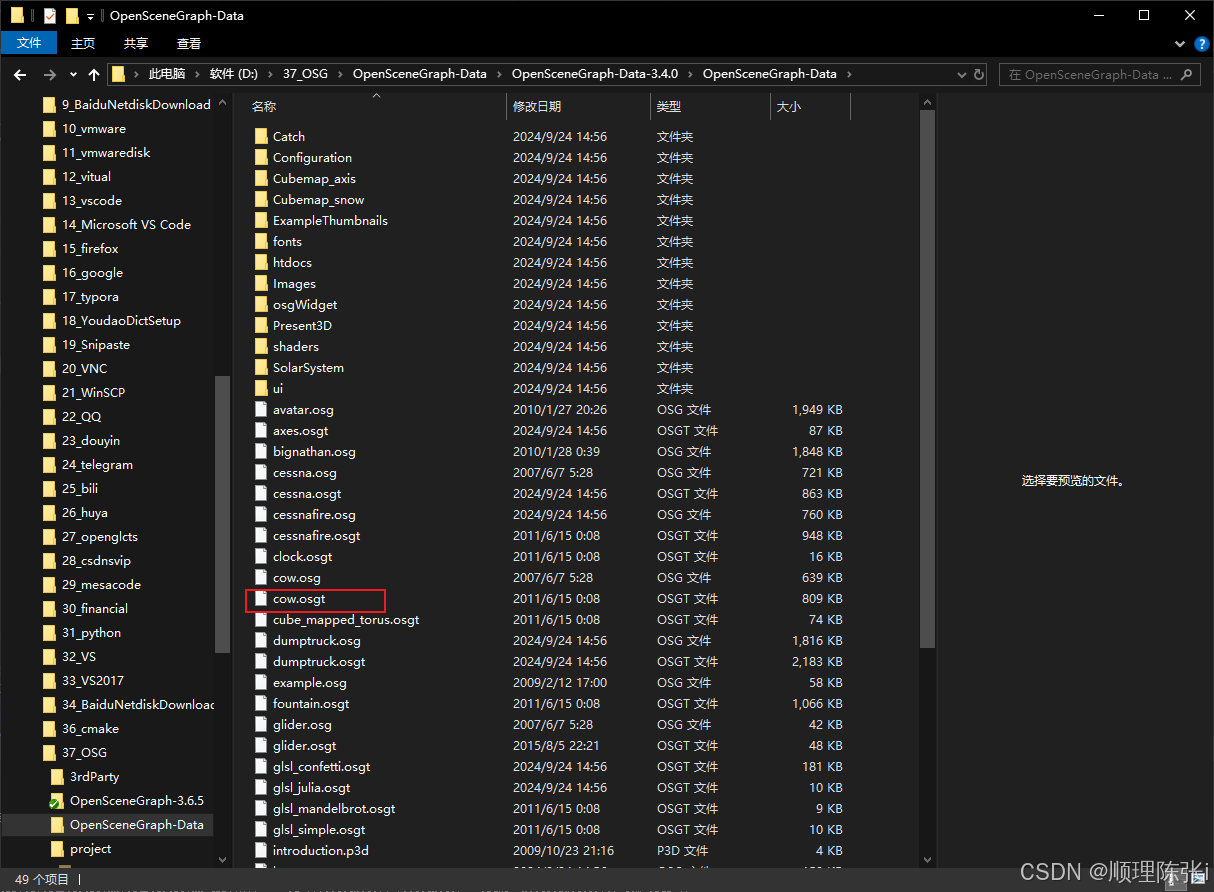Viewport: 1214px width, 892px height.
Task: Select the osgWidget folder icon
Action: [x=262, y=304]
